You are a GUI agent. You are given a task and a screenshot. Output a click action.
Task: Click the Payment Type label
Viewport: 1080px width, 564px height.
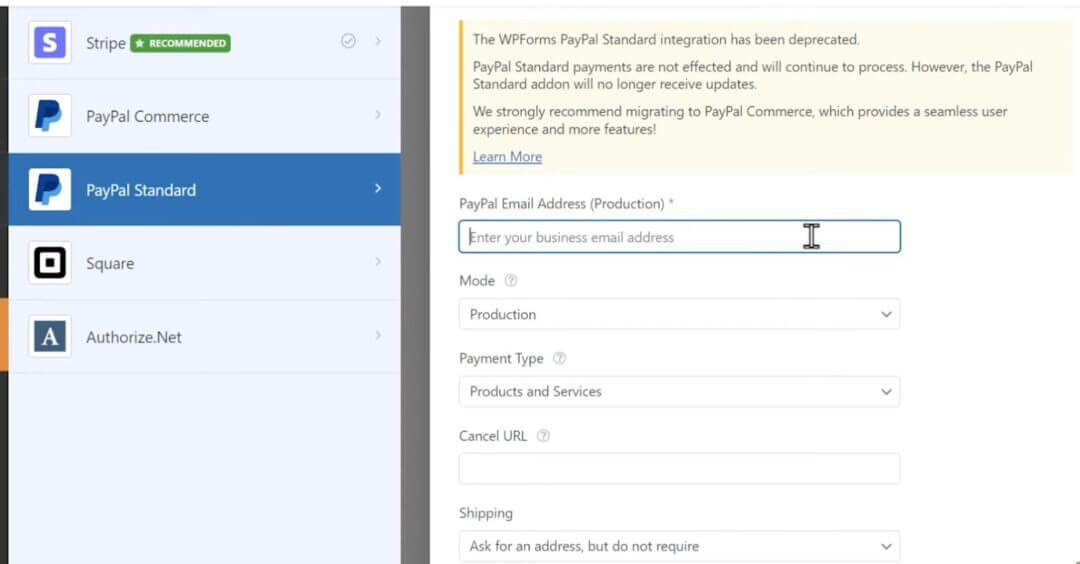(501, 358)
